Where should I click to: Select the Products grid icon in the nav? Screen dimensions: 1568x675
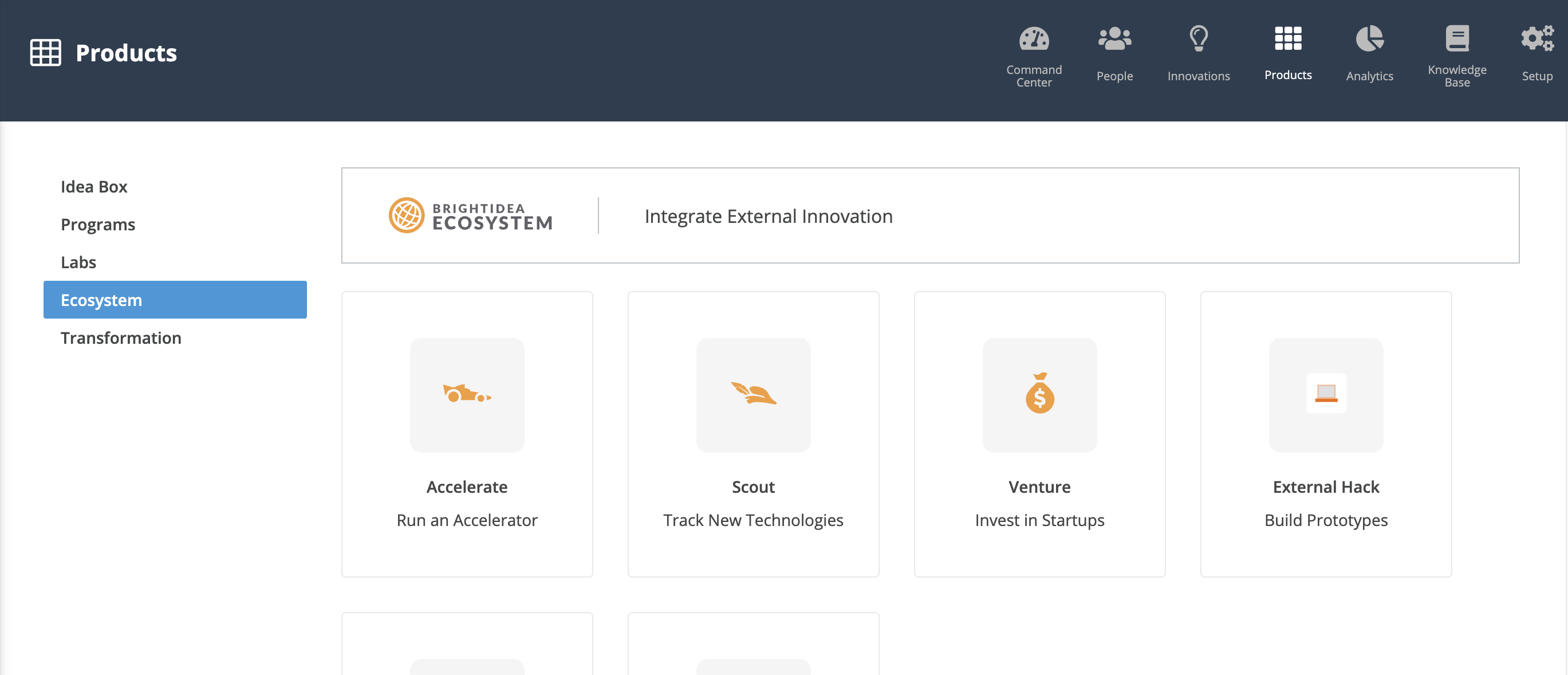click(x=1288, y=38)
